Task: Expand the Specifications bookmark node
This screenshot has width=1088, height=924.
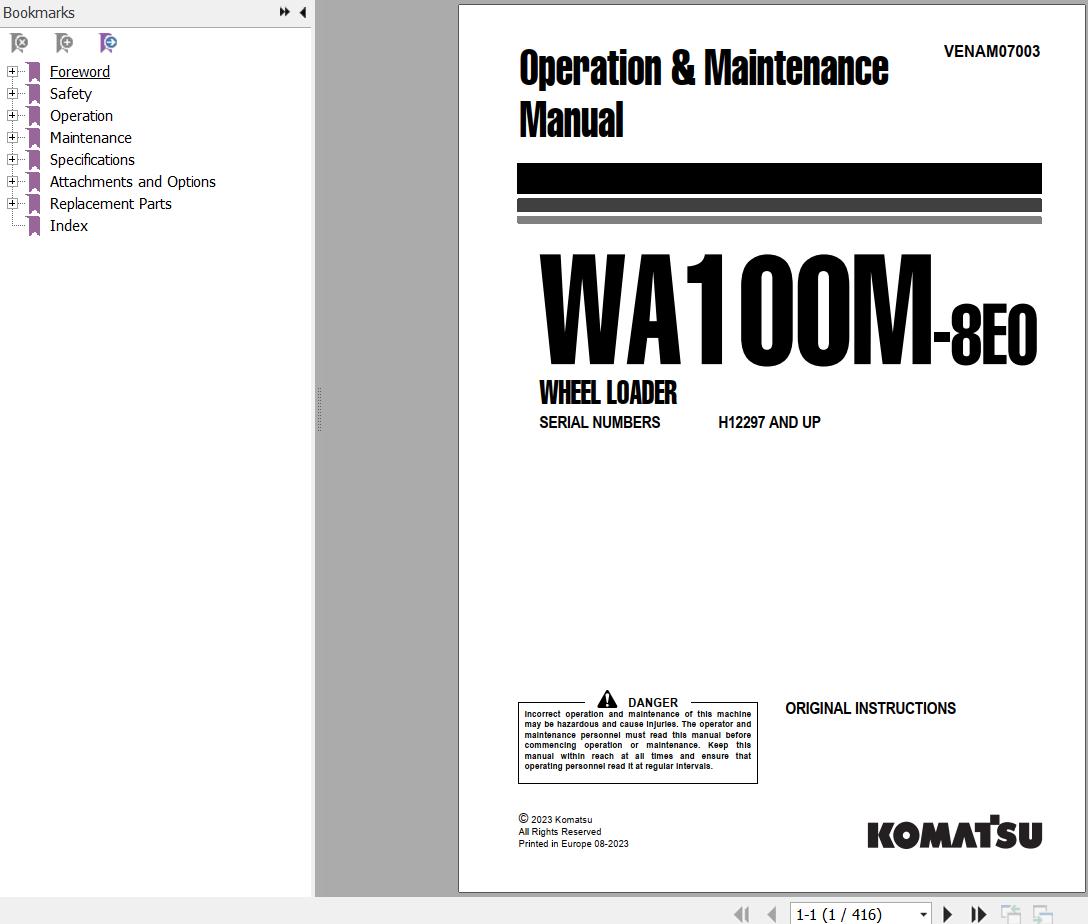Action: click(x=12, y=160)
